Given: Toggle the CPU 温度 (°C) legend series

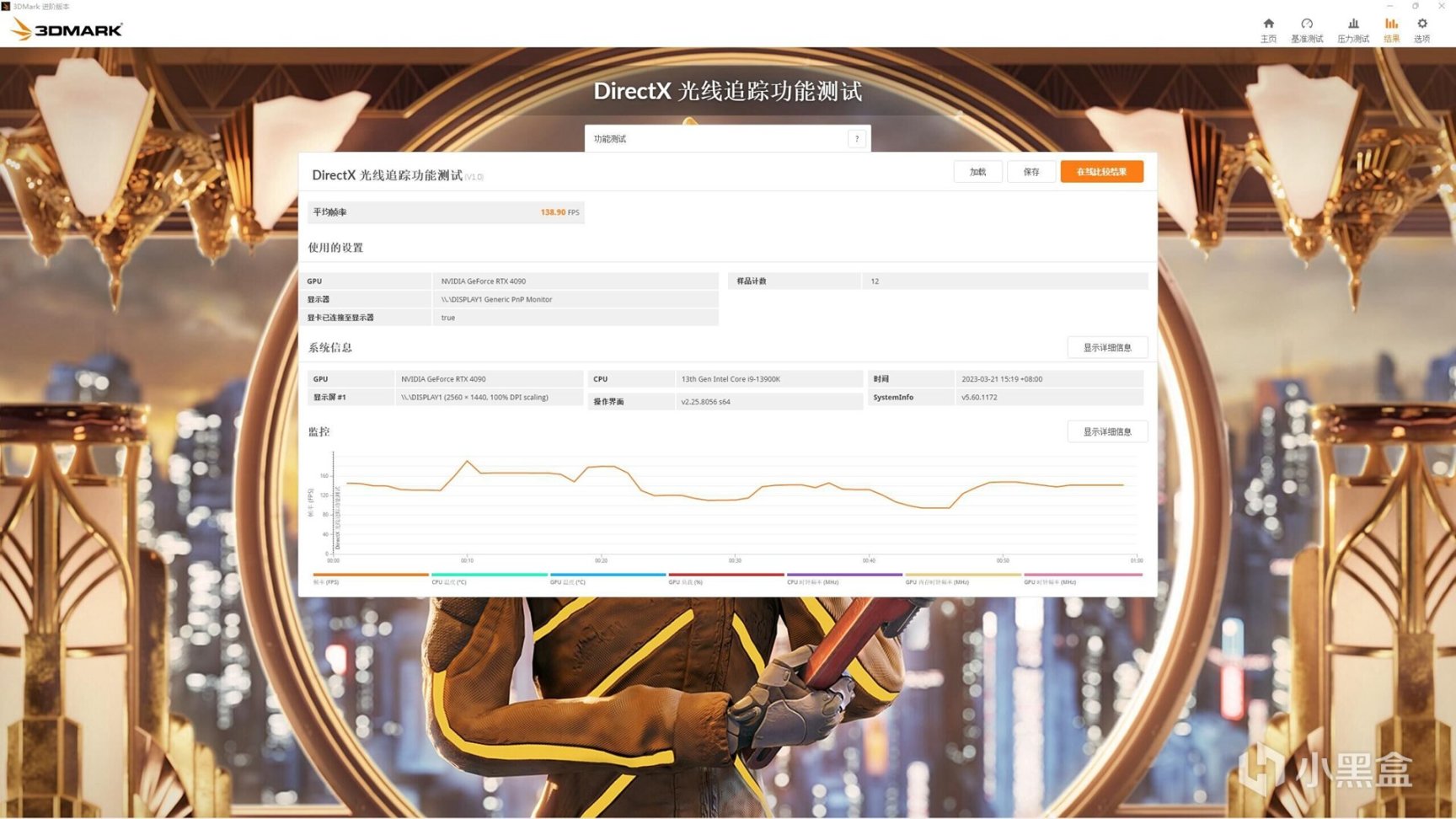Looking at the screenshot, I should click(489, 579).
